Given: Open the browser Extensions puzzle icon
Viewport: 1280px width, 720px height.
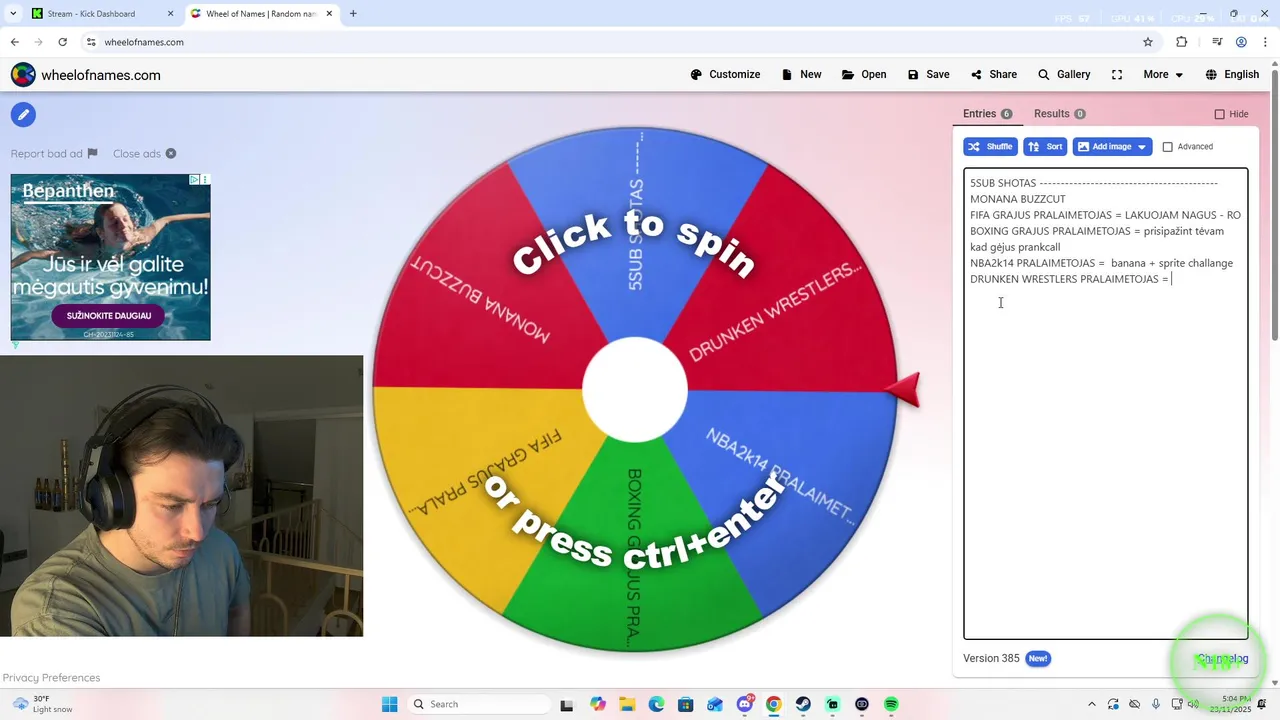Looking at the screenshot, I should click(x=1181, y=42).
